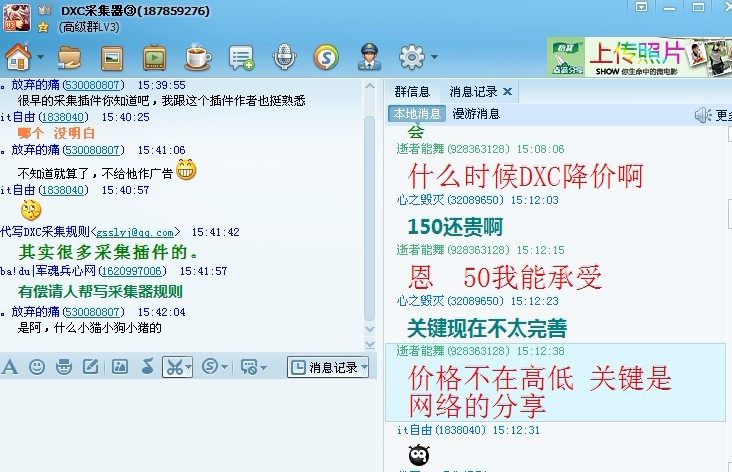Click the grinning emoji in chat message
This screenshot has height=472, width=732.
[x=186, y=169]
